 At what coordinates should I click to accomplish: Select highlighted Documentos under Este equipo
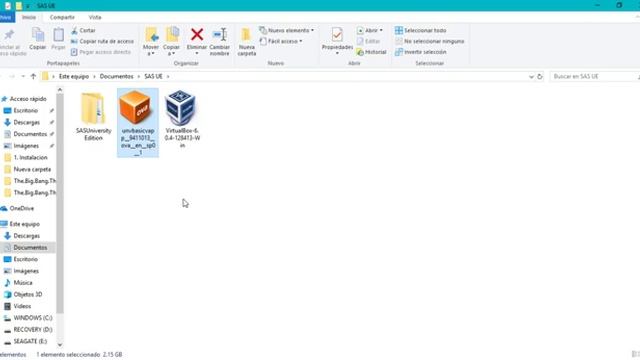(x=30, y=248)
